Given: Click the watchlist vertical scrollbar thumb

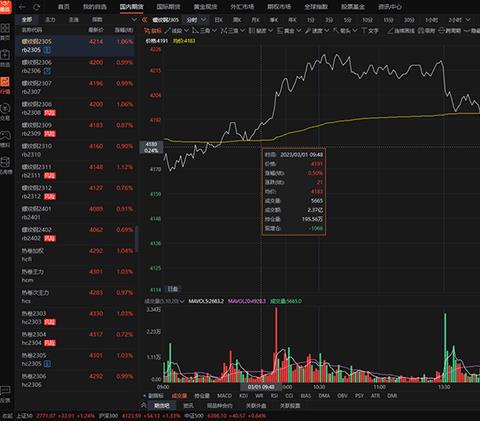Looking at the screenshot, I should click(137, 238).
